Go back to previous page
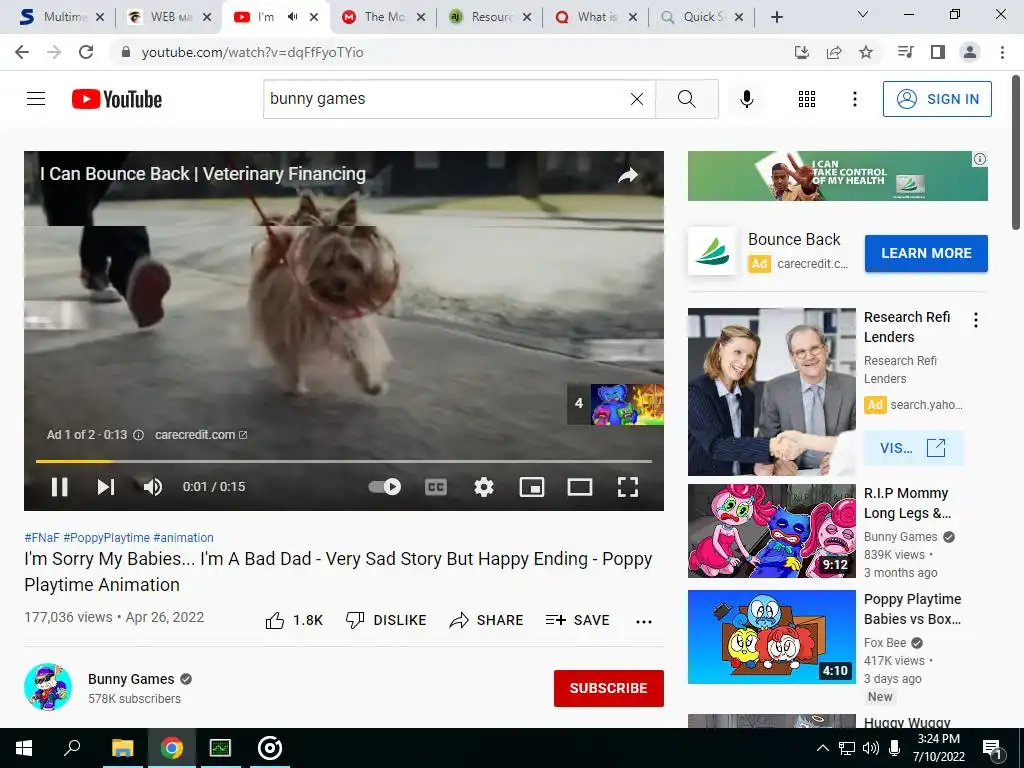Image resolution: width=1024 pixels, height=768 pixels. click(x=22, y=52)
